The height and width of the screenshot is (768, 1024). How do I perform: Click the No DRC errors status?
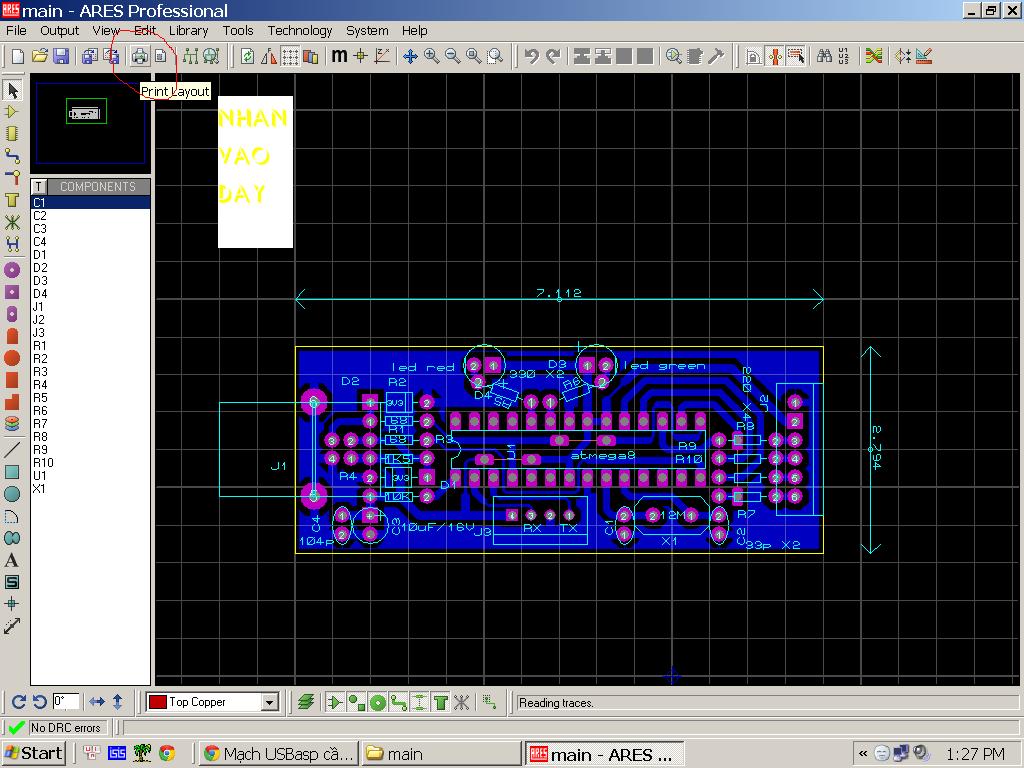tap(65, 728)
